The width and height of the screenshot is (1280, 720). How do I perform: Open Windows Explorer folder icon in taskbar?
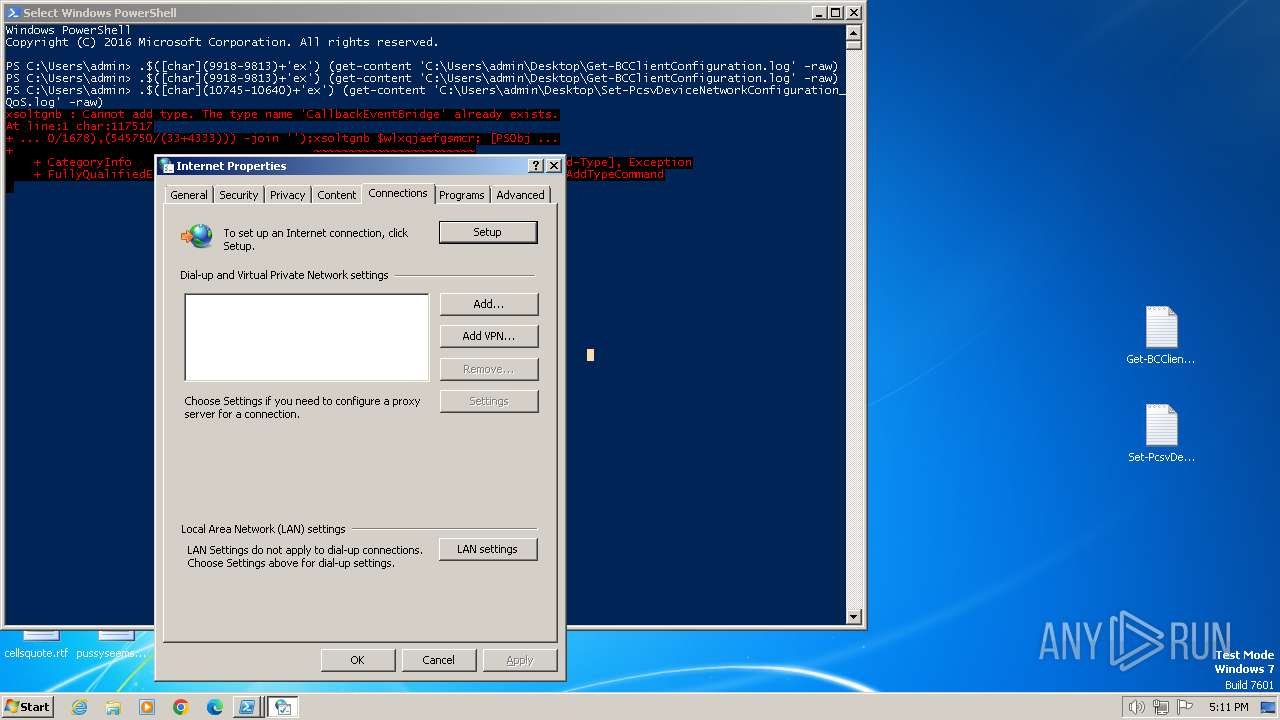point(113,707)
